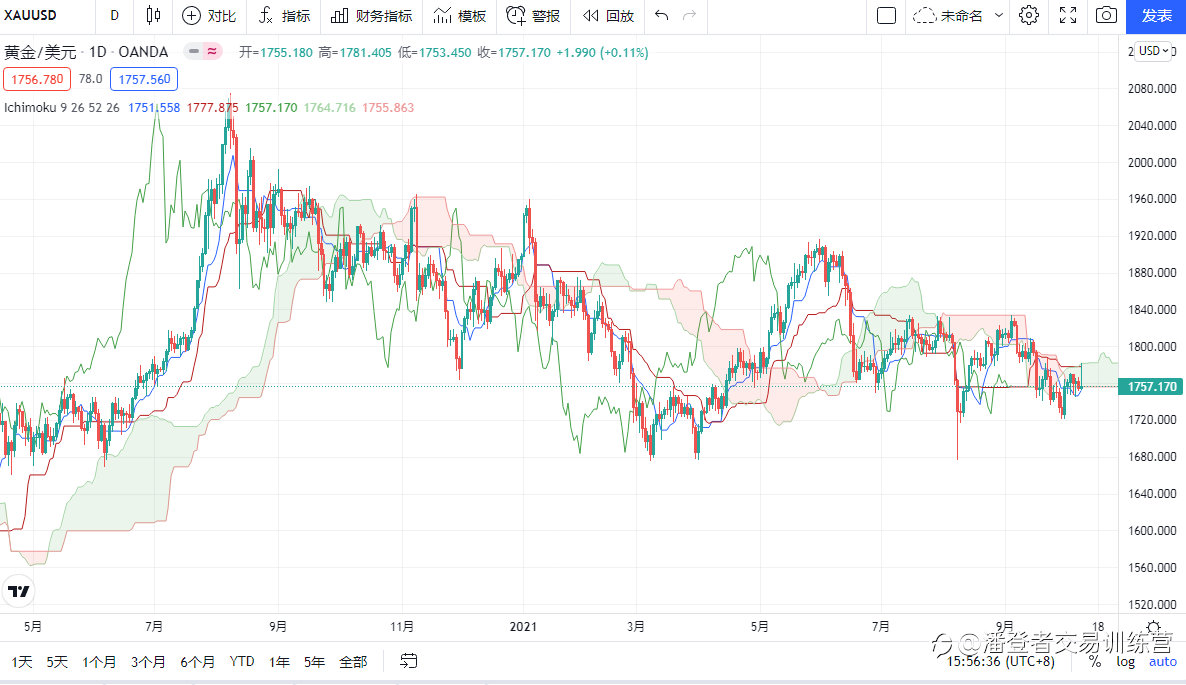1186x685 pixels.
Task: Open the D timeframe interval selector
Action: tap(114, 15)
